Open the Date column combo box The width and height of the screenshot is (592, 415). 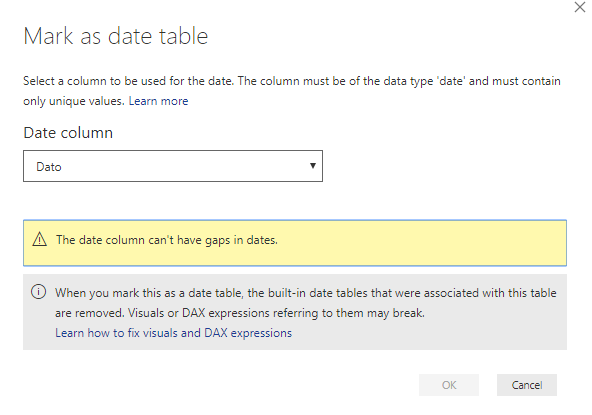pyautogui.click(x=173, y=166)
